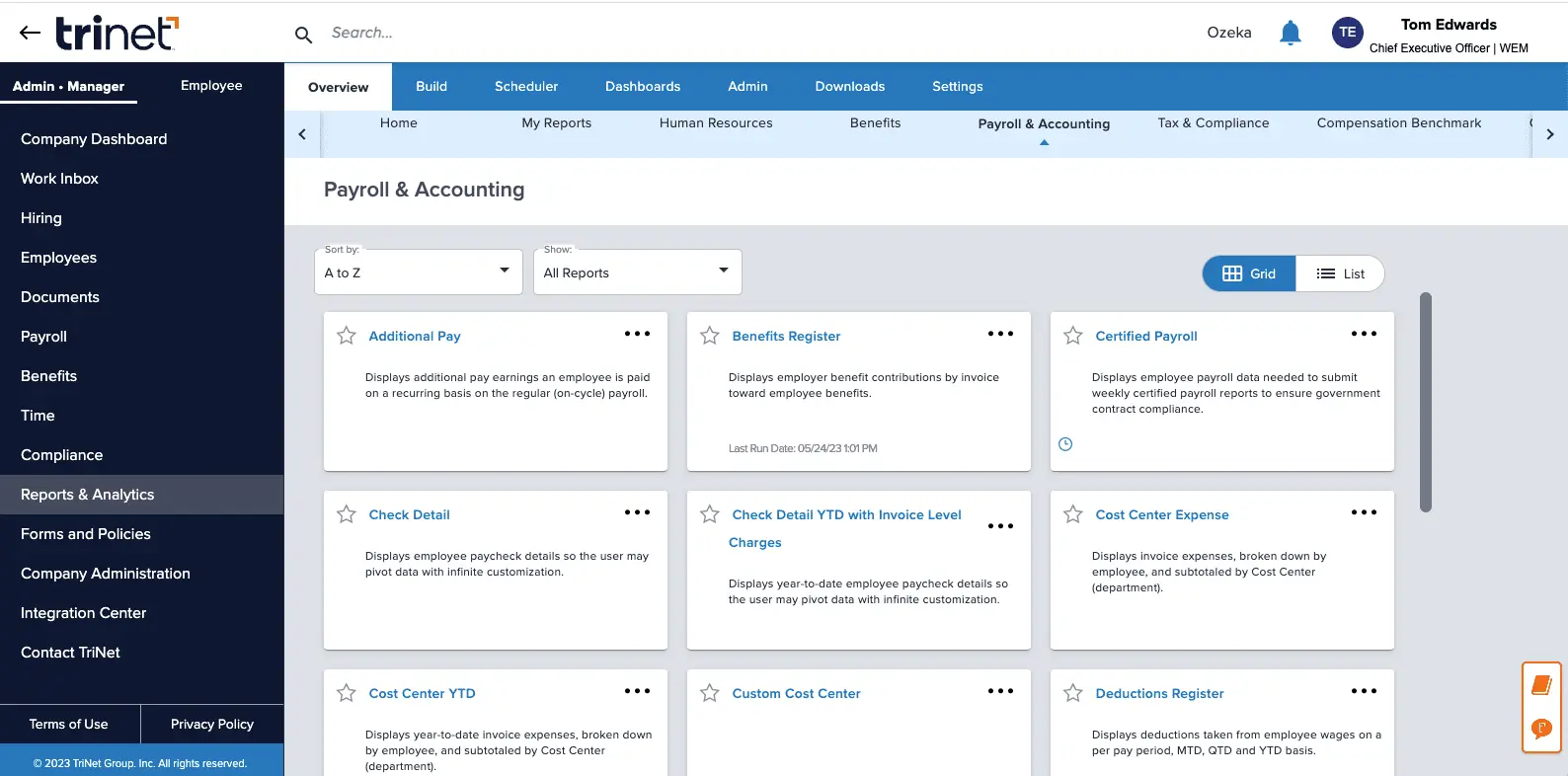Click the TE user avatar
The image size is (1568, 776).
coord(1347,33)
